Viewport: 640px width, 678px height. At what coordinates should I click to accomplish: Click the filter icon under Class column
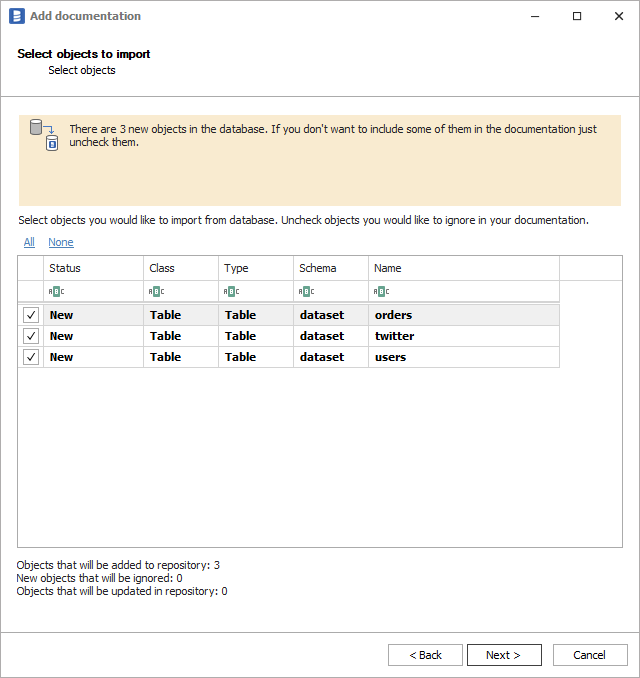coord(156,291)
